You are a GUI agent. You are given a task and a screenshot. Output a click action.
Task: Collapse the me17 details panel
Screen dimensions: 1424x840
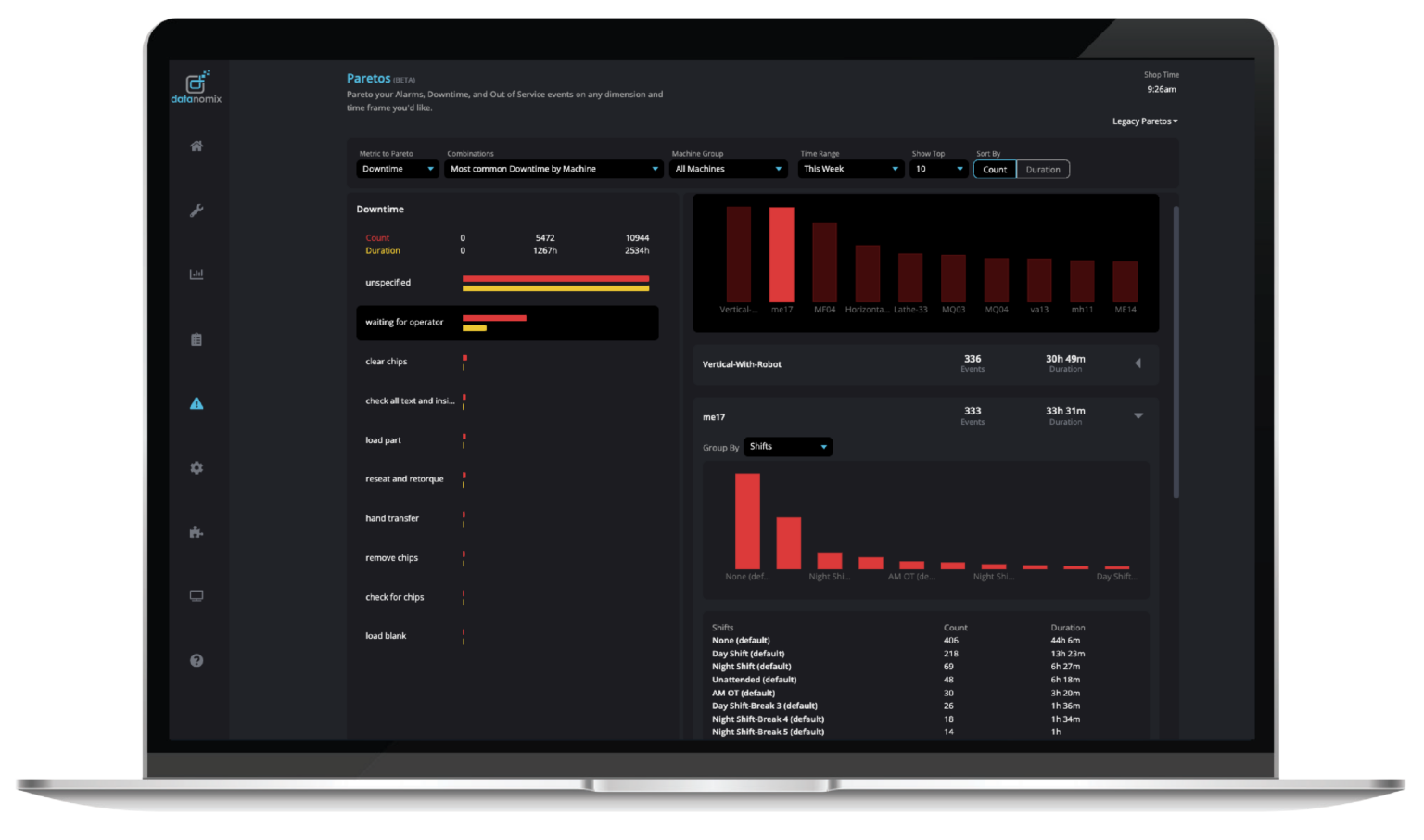[x=1138, y=416]
